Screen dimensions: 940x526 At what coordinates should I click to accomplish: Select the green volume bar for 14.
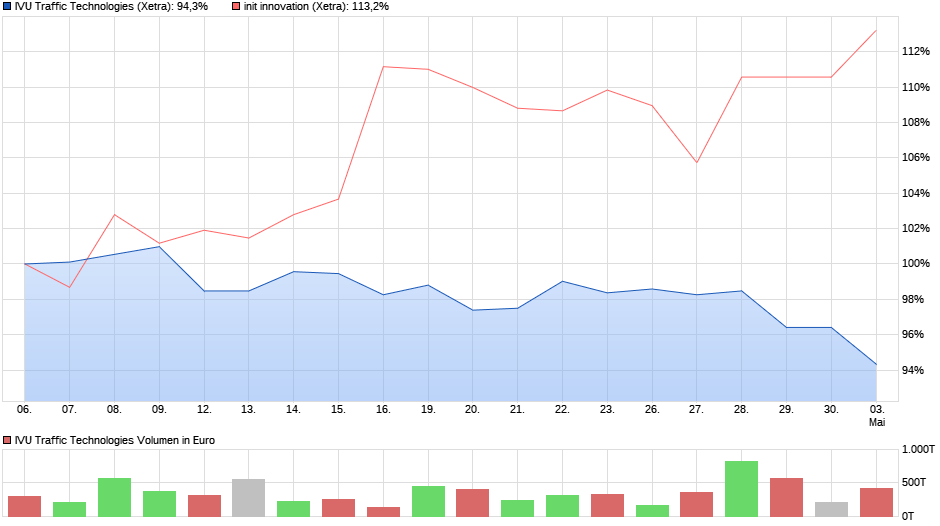294,509
